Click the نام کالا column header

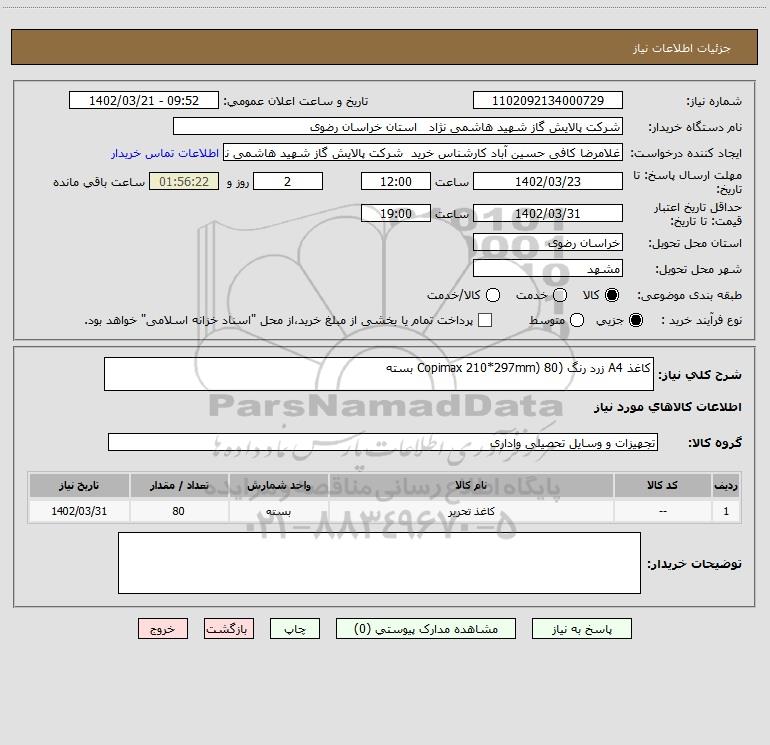coord(471,485)
